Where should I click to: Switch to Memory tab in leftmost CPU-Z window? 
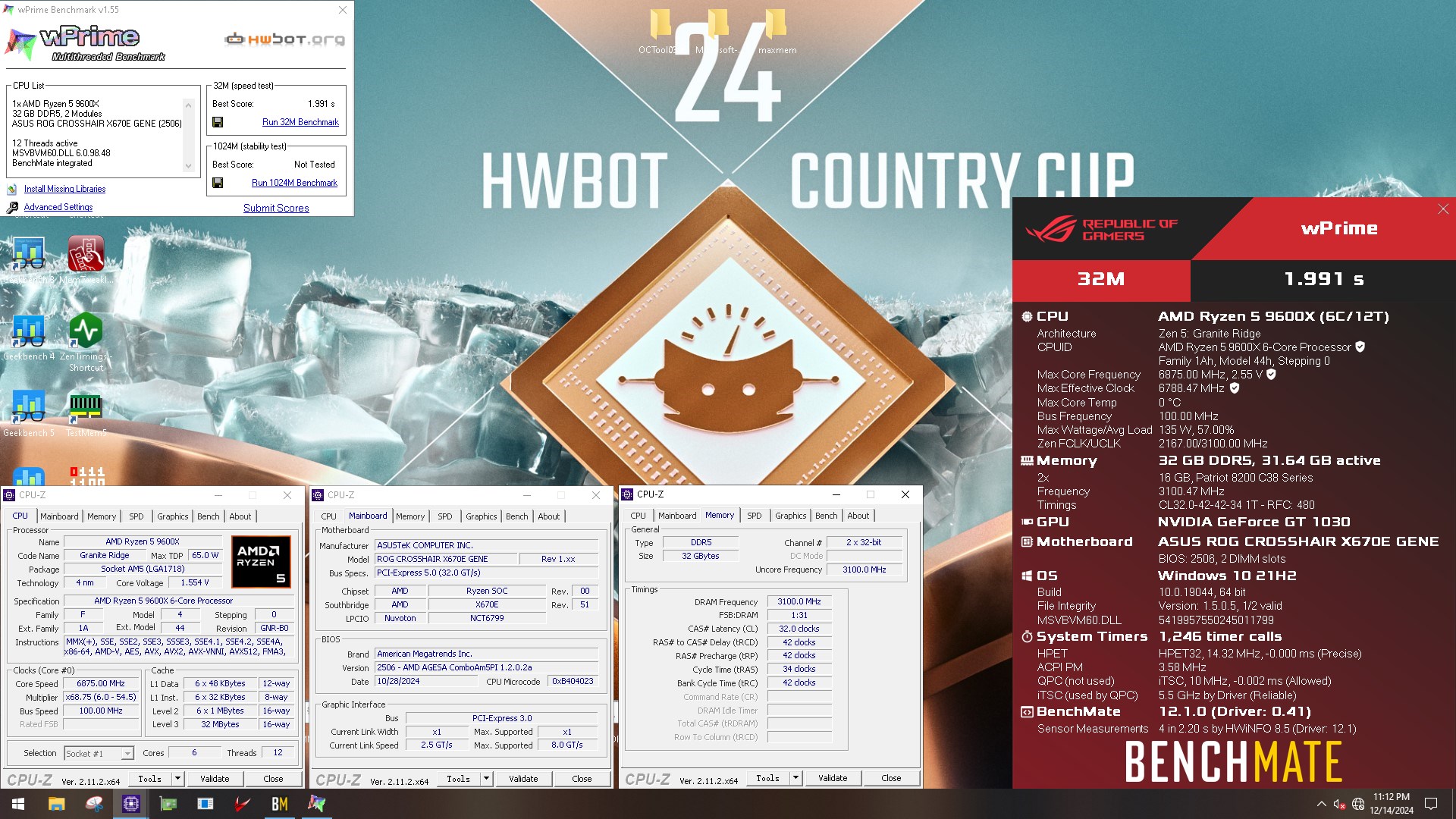point(102,516)
